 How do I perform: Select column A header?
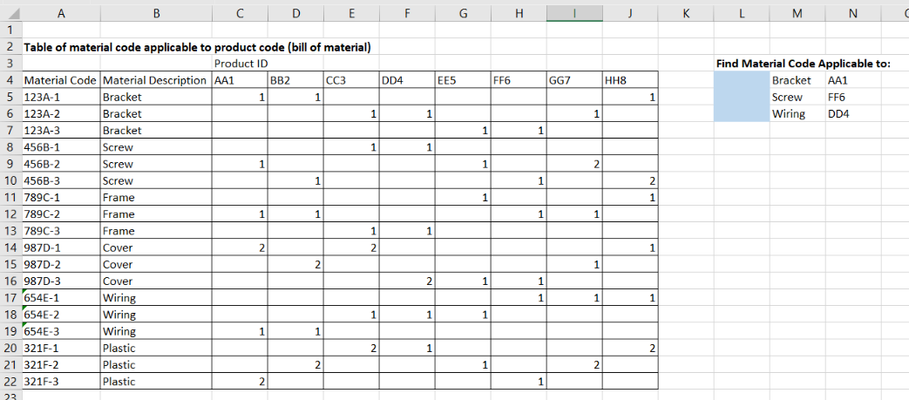[x=61, y=14]
